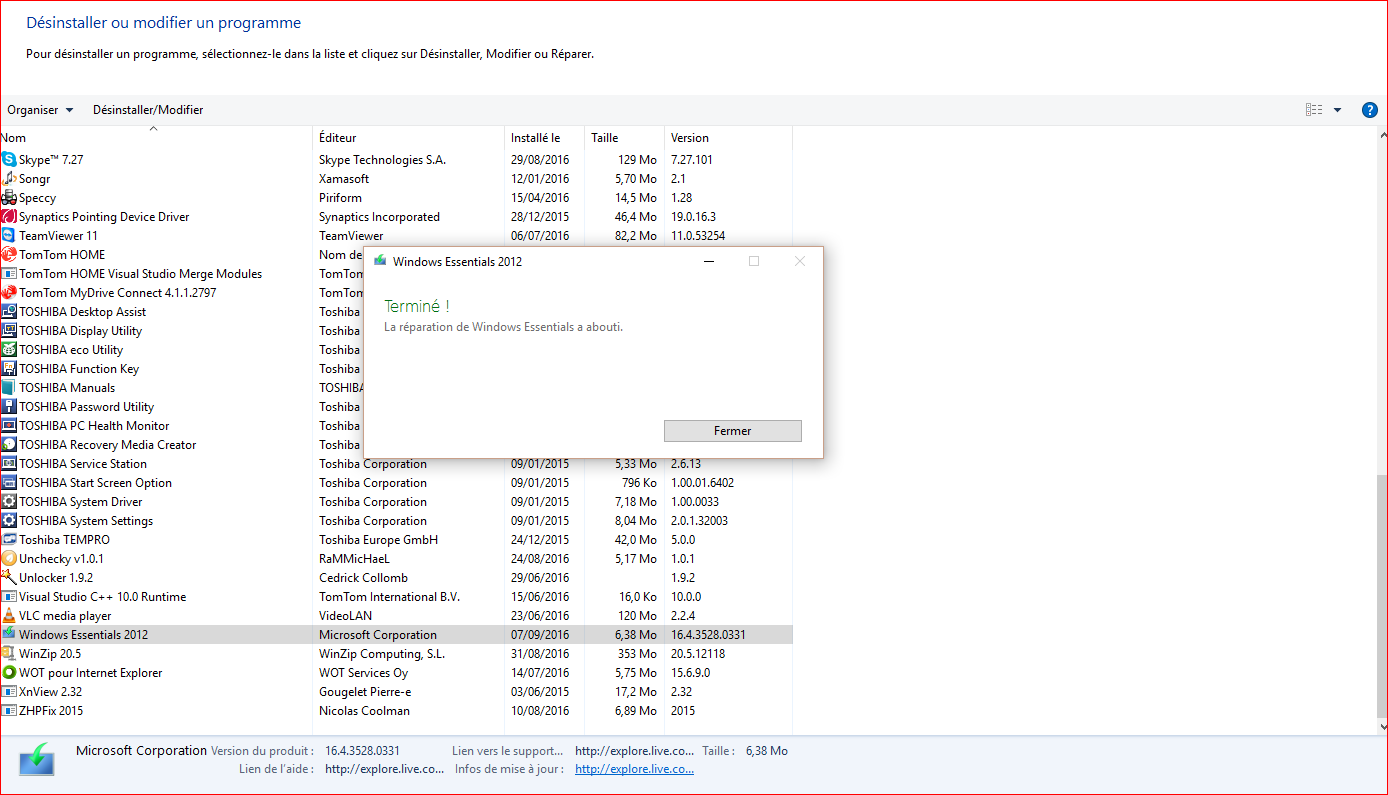This screenshot has height=795, width=1388.
Task: Select TOSHIBA System Driver gear icon
Action: pos(9,502)
